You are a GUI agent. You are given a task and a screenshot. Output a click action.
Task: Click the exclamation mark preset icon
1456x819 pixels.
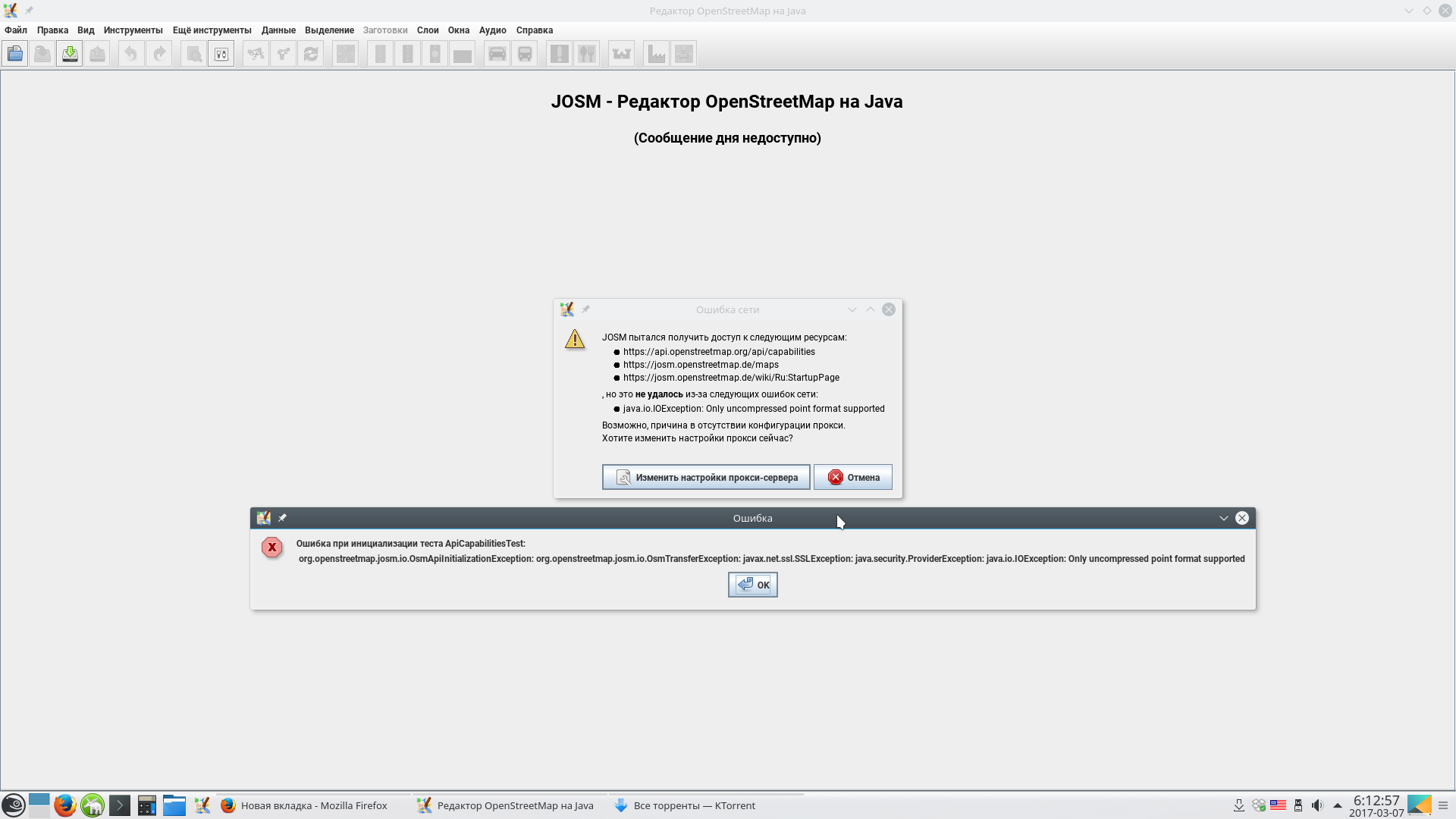560,54
